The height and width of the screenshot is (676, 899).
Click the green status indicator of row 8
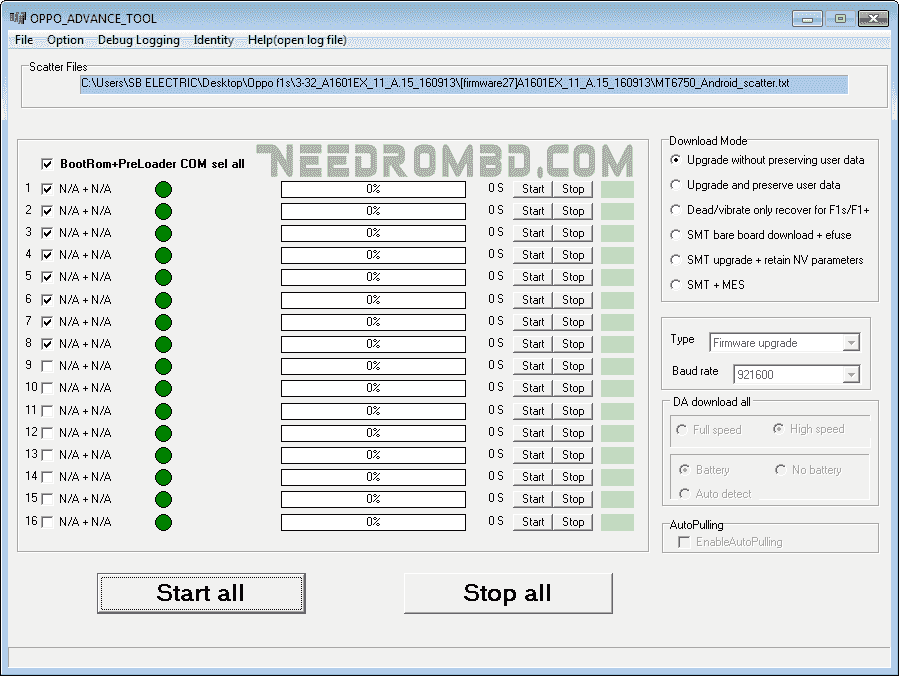[163, 344]
